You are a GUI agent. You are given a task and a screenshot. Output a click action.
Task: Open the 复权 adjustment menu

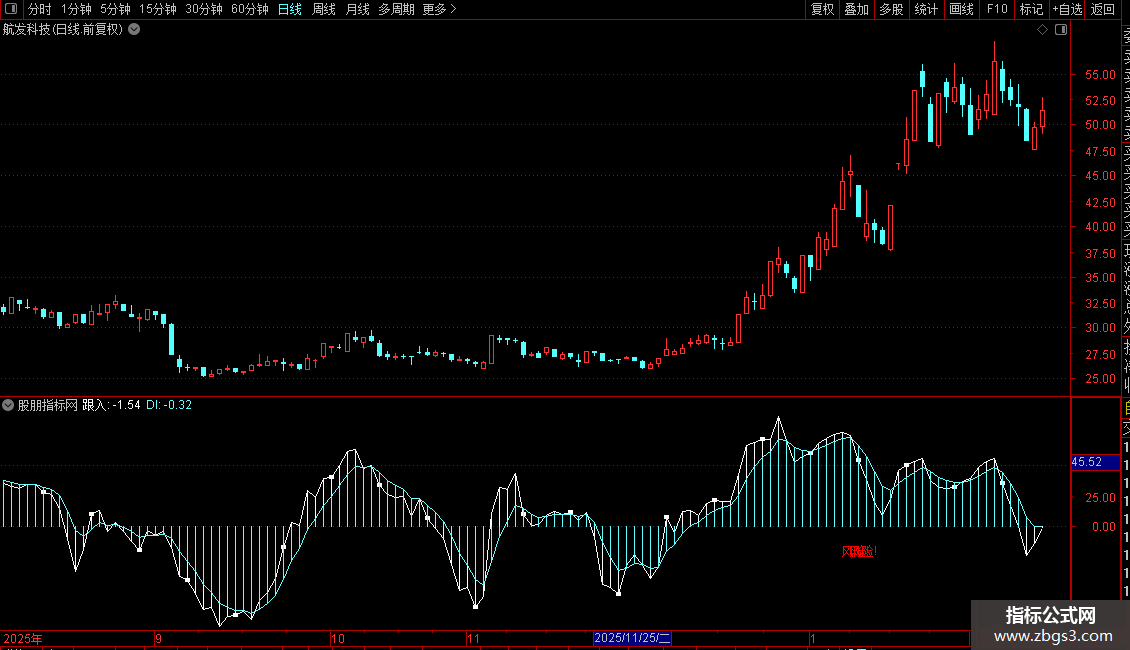[822, 9]
